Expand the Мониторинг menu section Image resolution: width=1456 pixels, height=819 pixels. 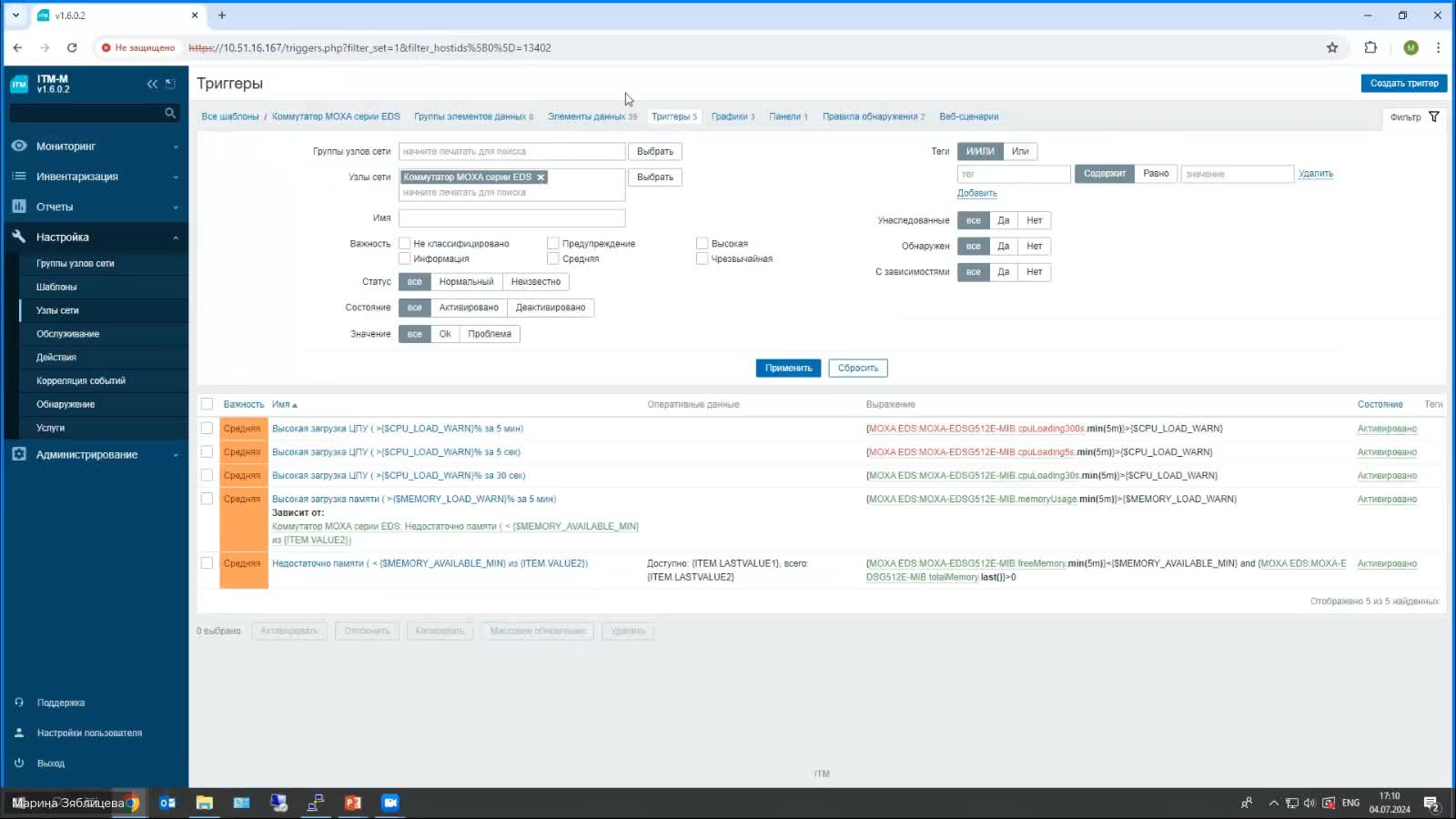coord(176,147)
